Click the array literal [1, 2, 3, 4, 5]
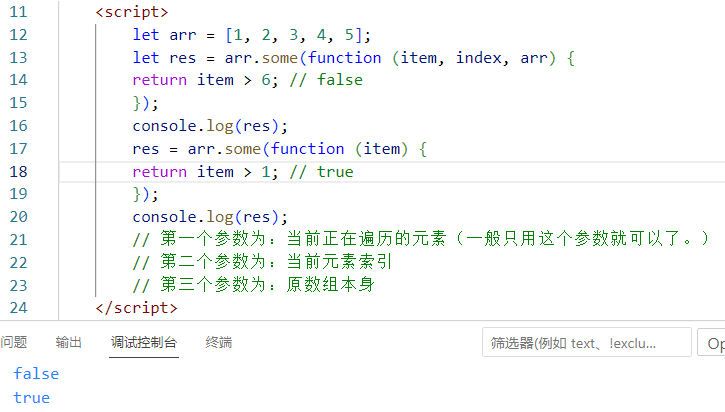This screenshot has height=412, width=725. [294, 35]
